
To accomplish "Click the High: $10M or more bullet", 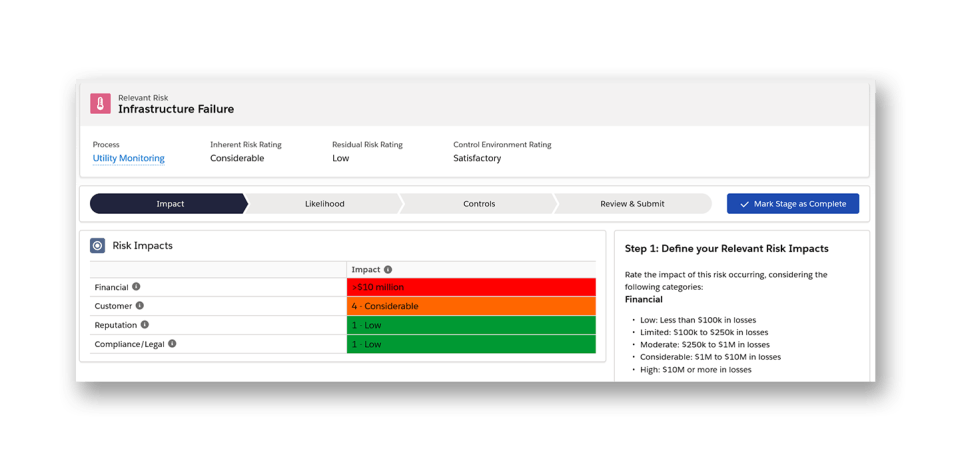I will pos(696,370).
